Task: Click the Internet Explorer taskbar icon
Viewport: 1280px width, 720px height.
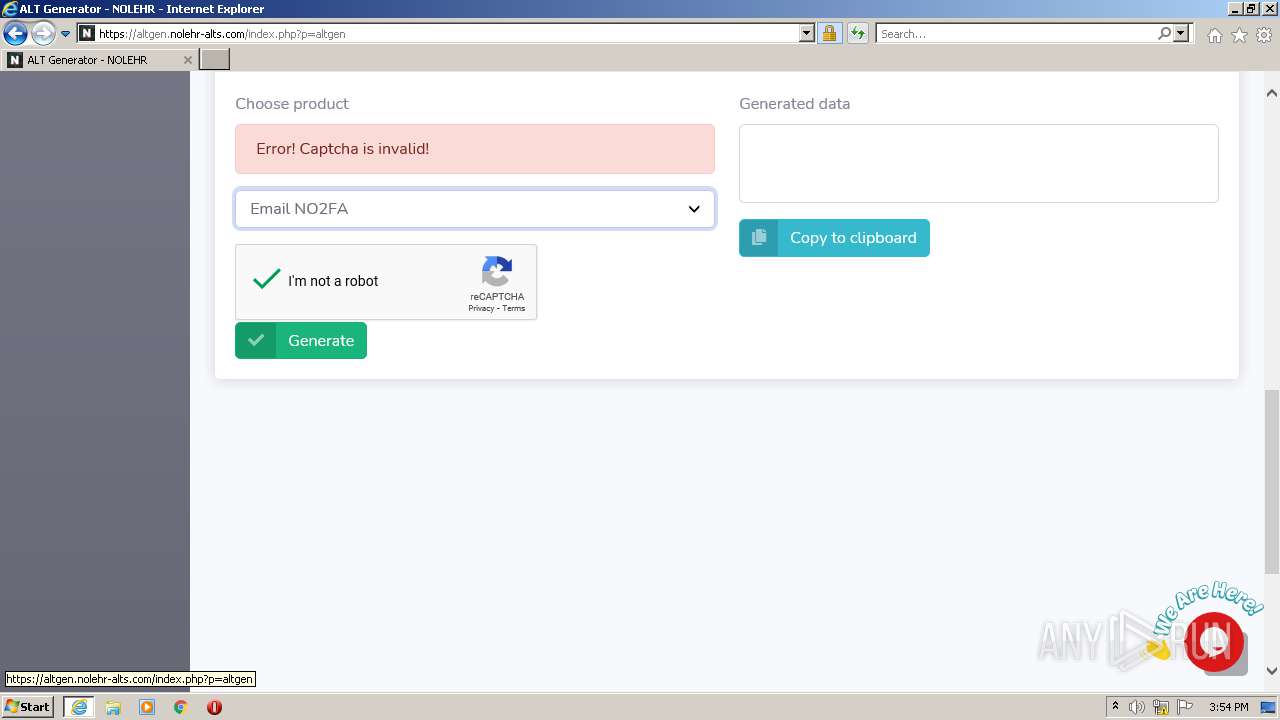Action: point(79,707)
